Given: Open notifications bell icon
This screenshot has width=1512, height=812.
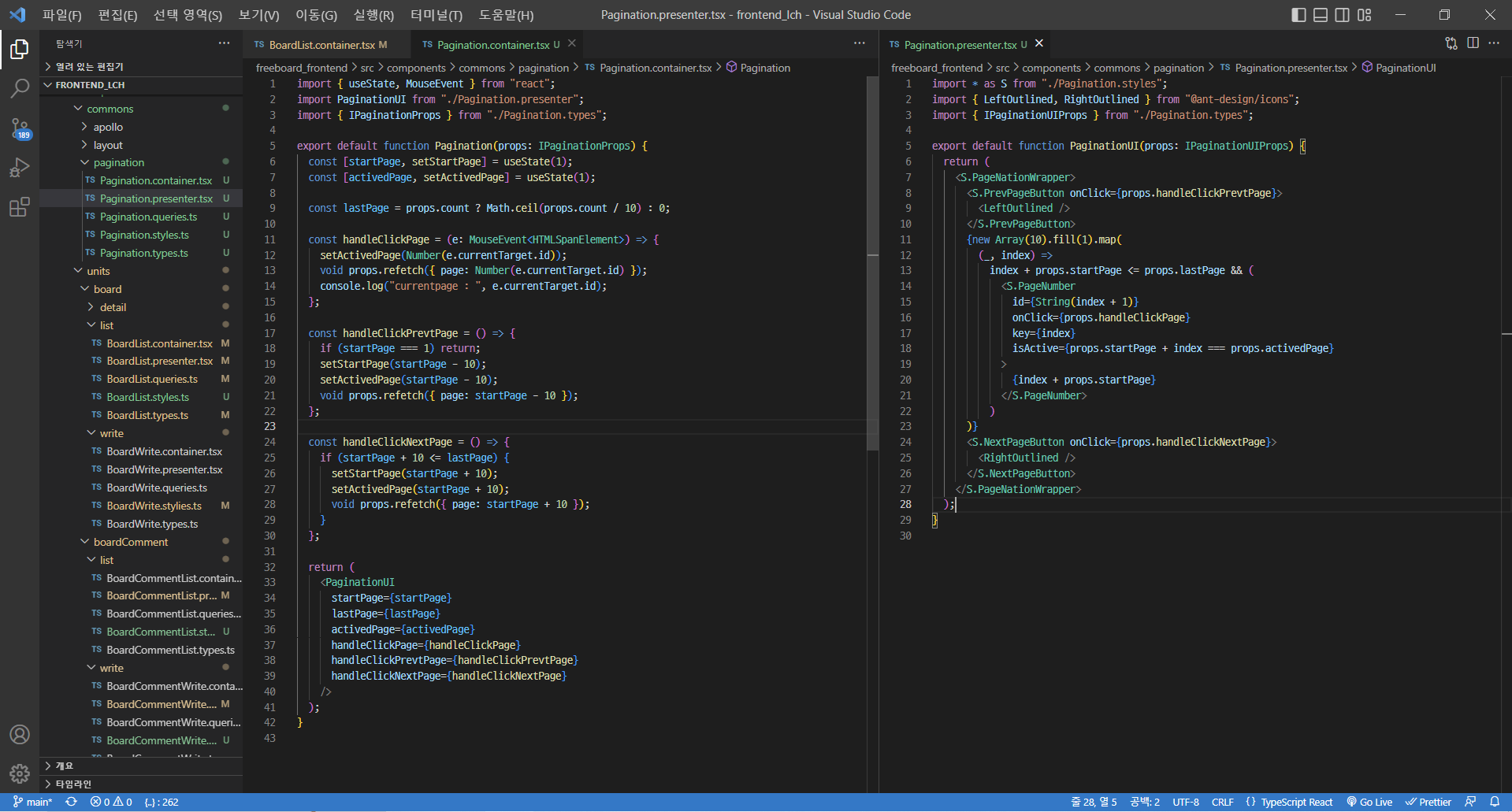Looking at the screenshot, I should point(1495,802).
